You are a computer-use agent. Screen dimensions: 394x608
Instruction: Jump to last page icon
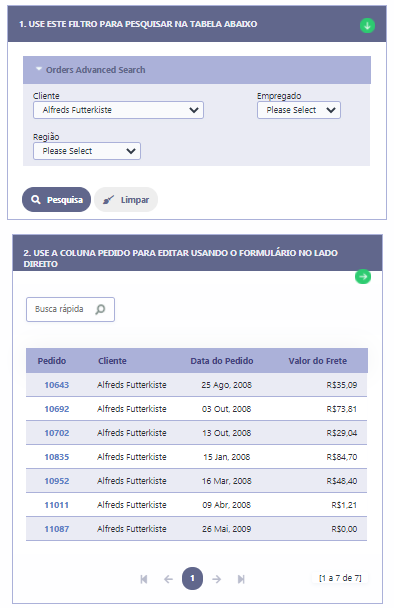click(241, 579)
